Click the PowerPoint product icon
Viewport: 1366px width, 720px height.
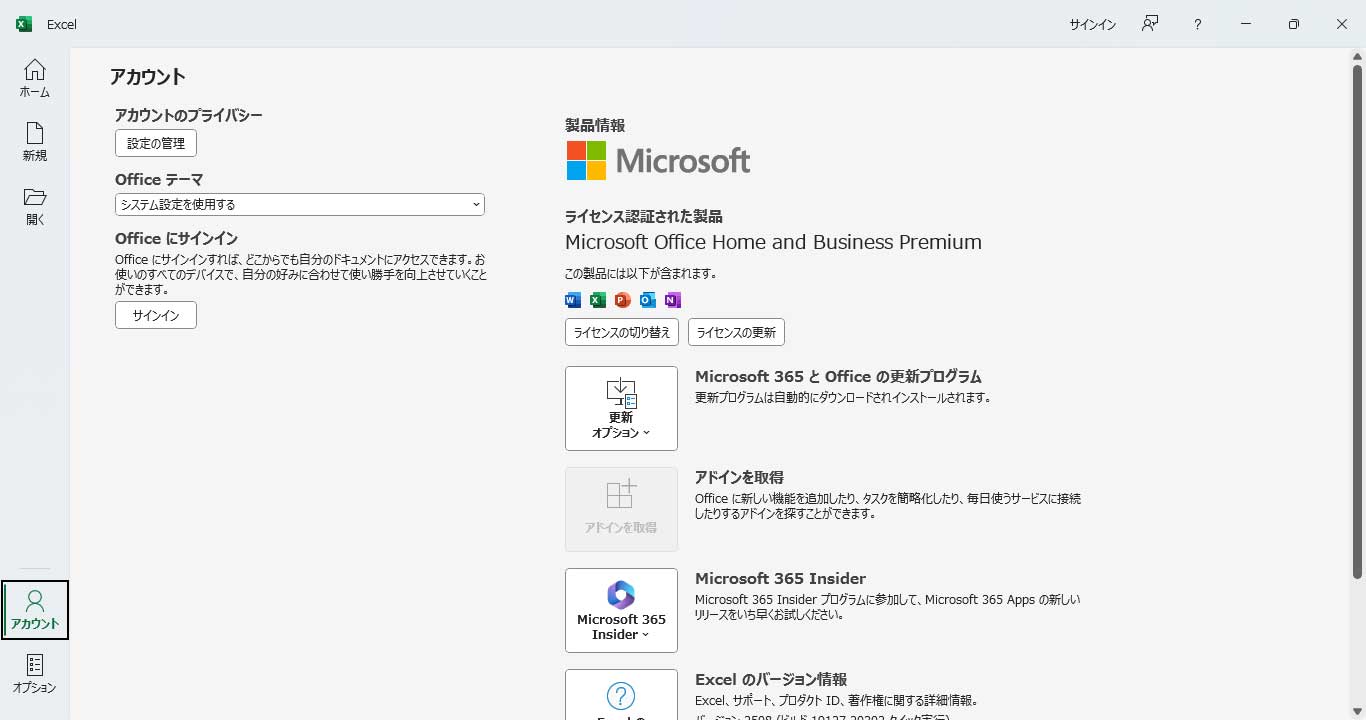point(623,300)
